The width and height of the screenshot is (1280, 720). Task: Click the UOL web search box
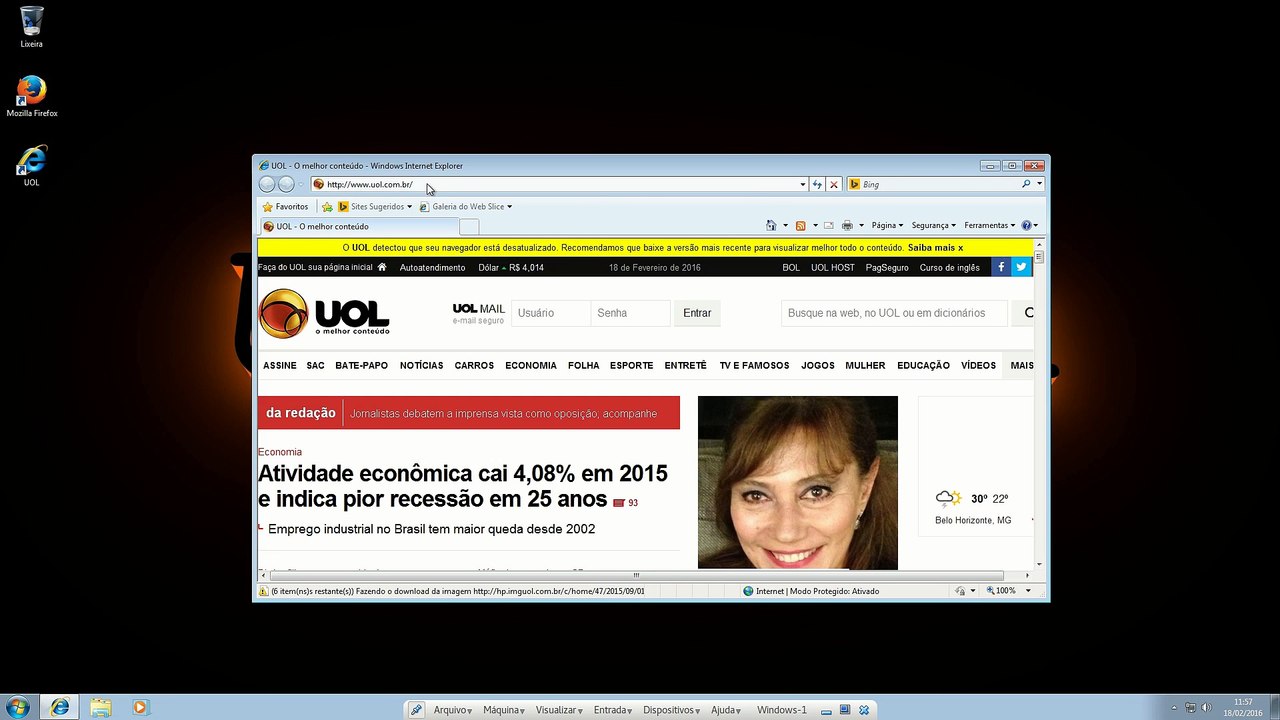(x=895, y=313)
